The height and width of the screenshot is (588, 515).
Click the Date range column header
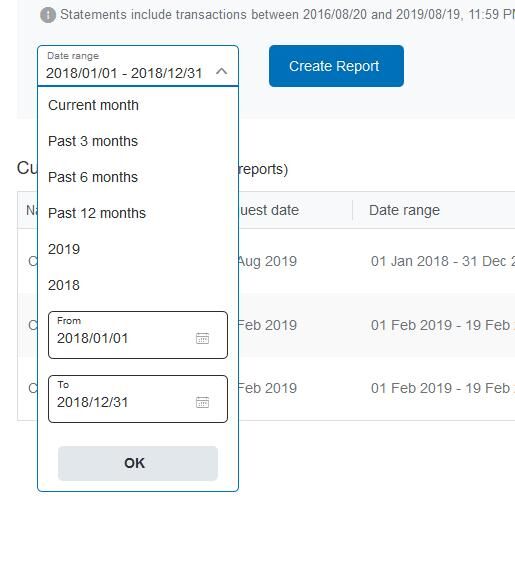[x=404, y=210]
